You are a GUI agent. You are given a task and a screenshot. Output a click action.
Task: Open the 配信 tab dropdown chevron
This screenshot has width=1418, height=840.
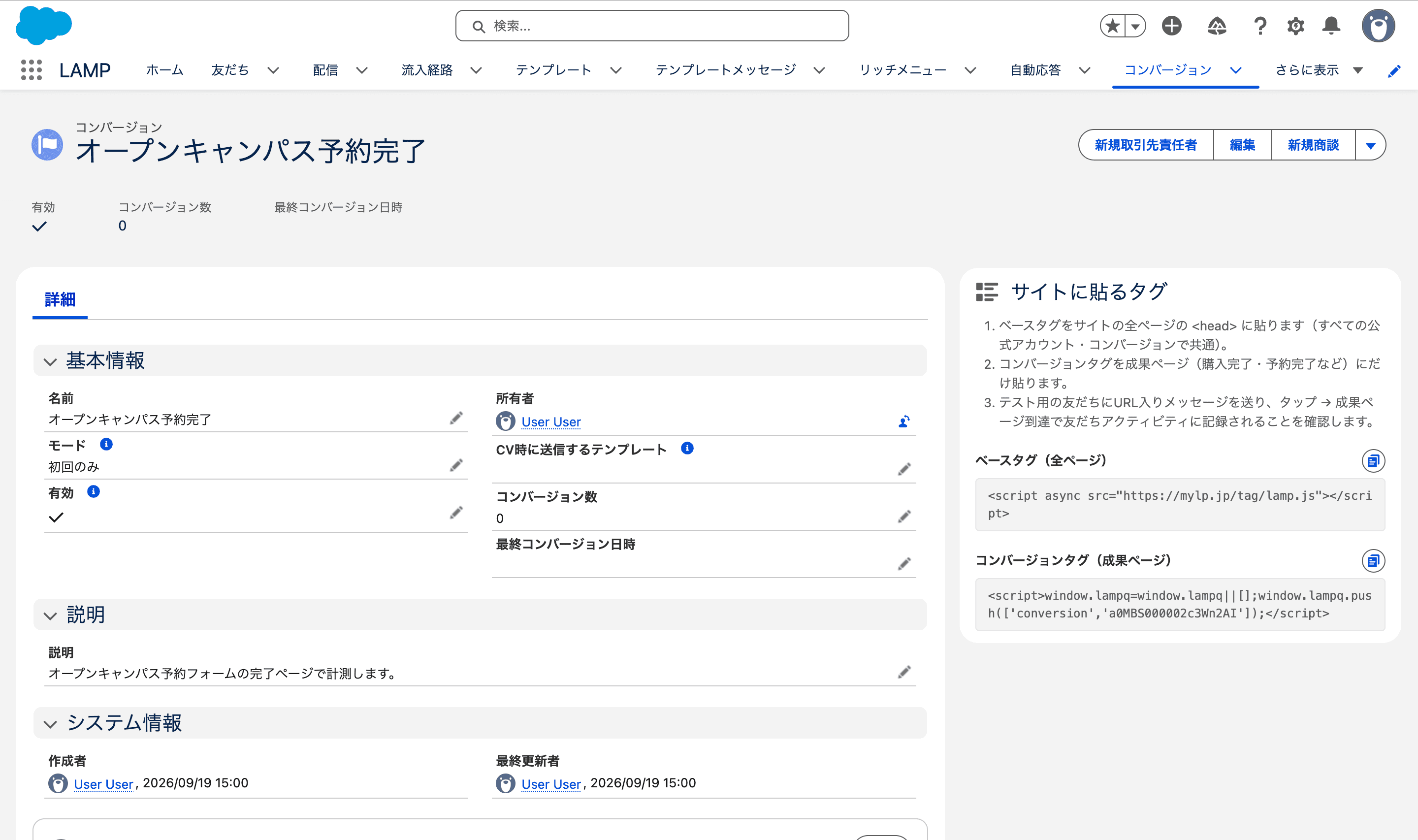click(x=361, y=71)
